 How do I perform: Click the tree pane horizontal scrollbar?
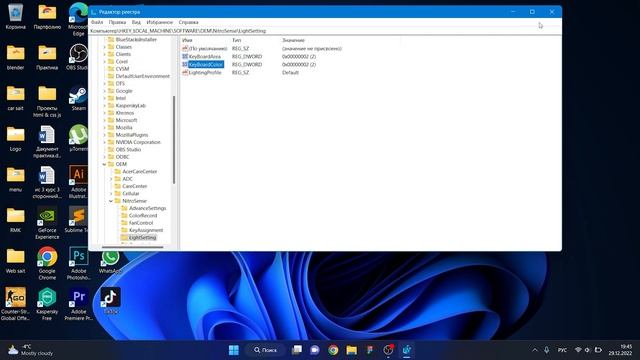tap(133, 247)
